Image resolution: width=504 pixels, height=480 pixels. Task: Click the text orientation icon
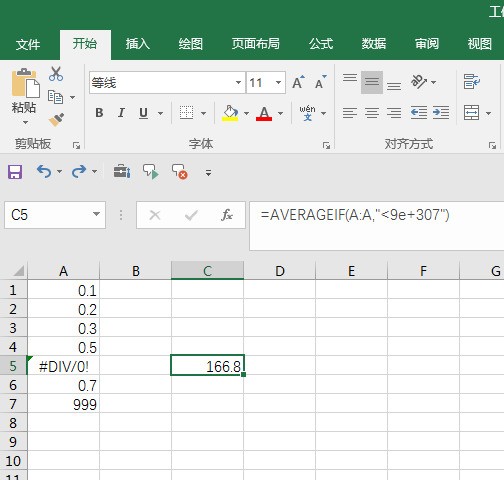[419, 82]
